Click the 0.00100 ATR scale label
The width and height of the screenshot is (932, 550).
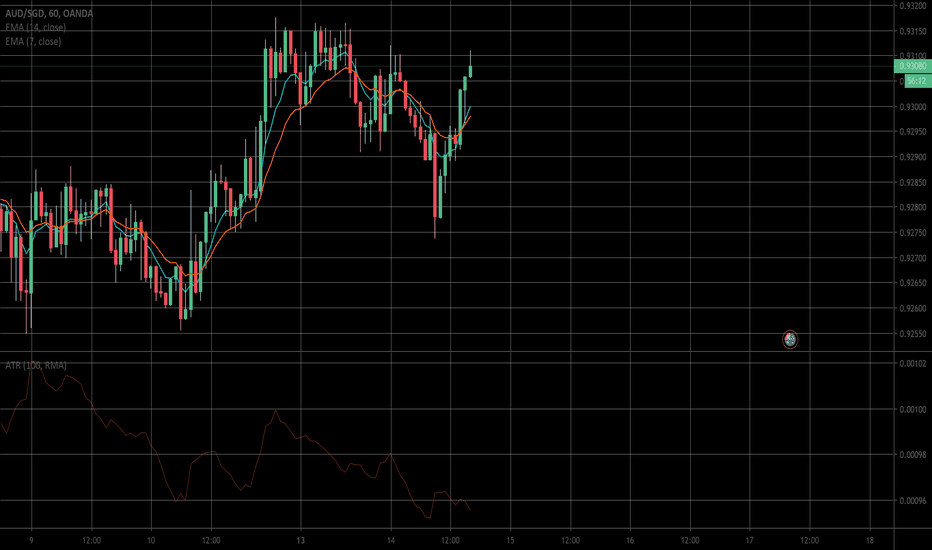pos(911,409)
